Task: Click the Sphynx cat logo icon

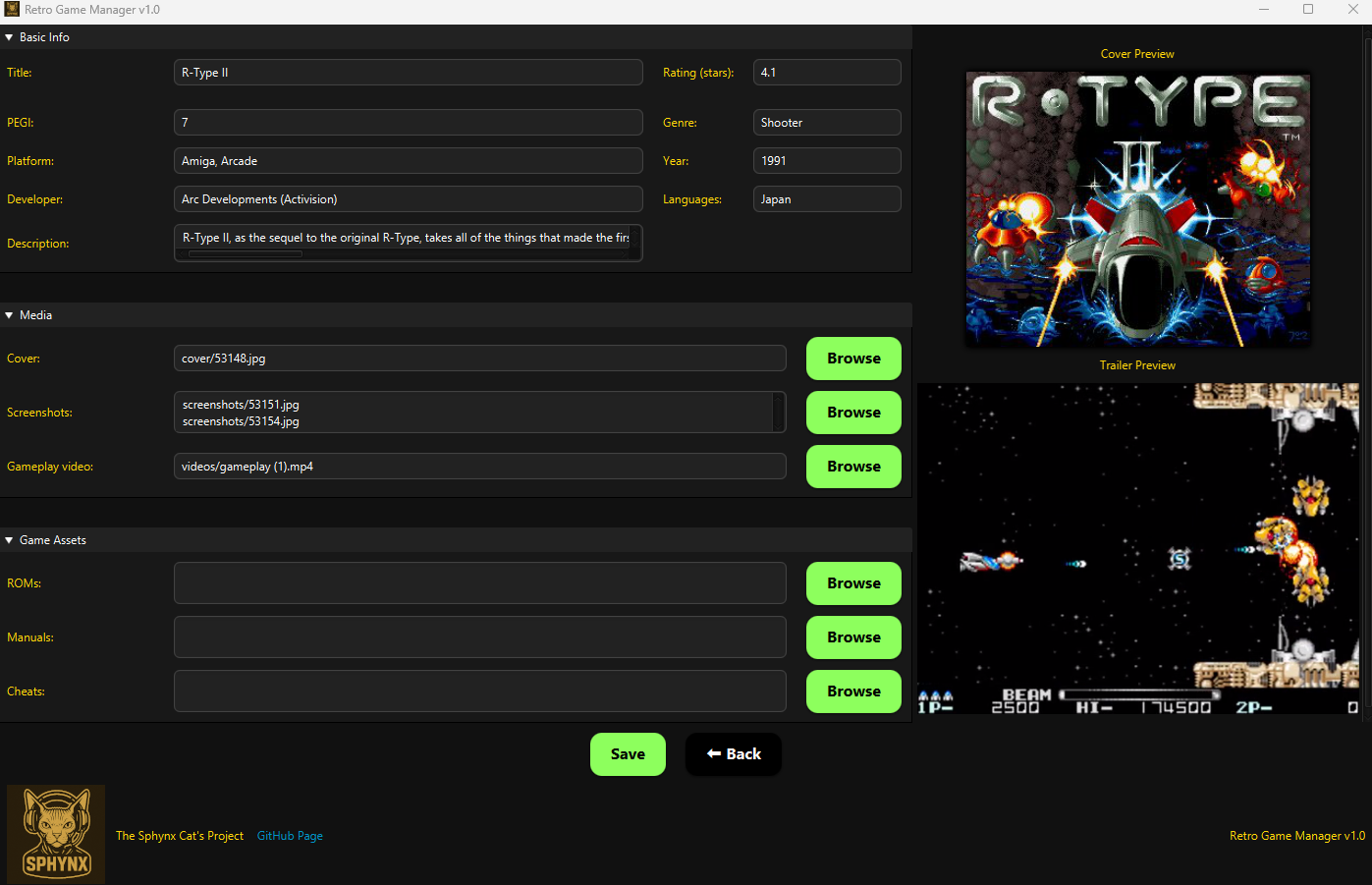Action: 56,834
